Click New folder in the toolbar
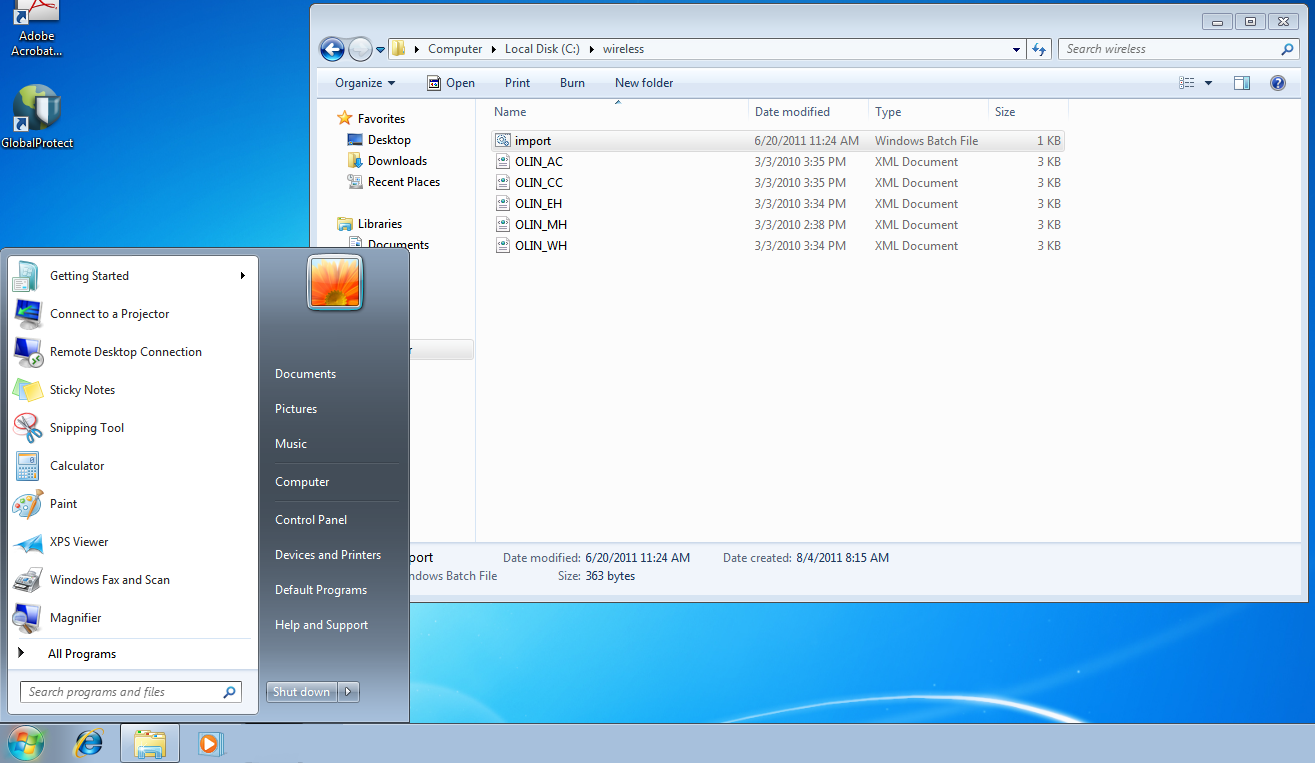Screen dimensions: 1315x763 [x=644, y=83]
